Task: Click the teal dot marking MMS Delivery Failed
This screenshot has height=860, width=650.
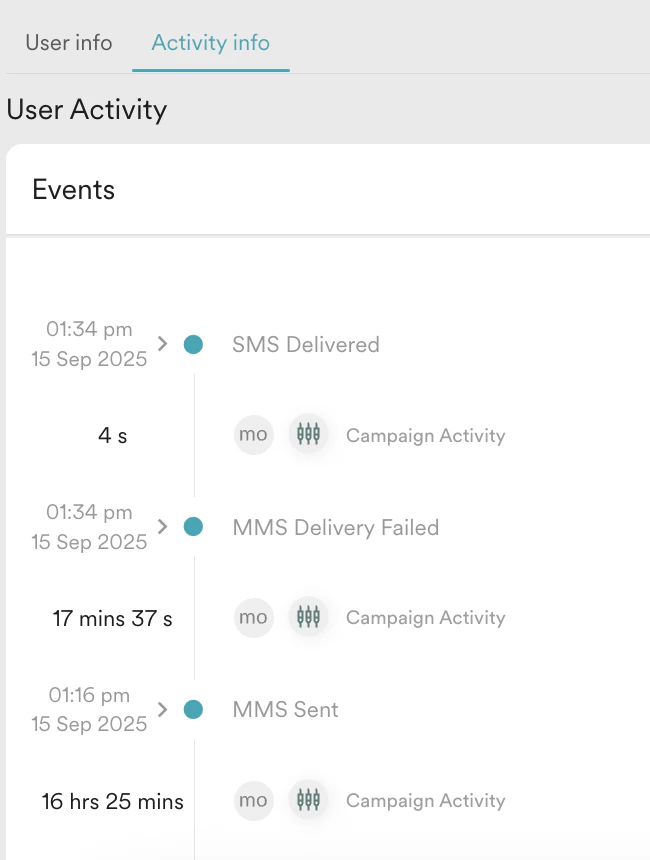Action: click(191, 527)
